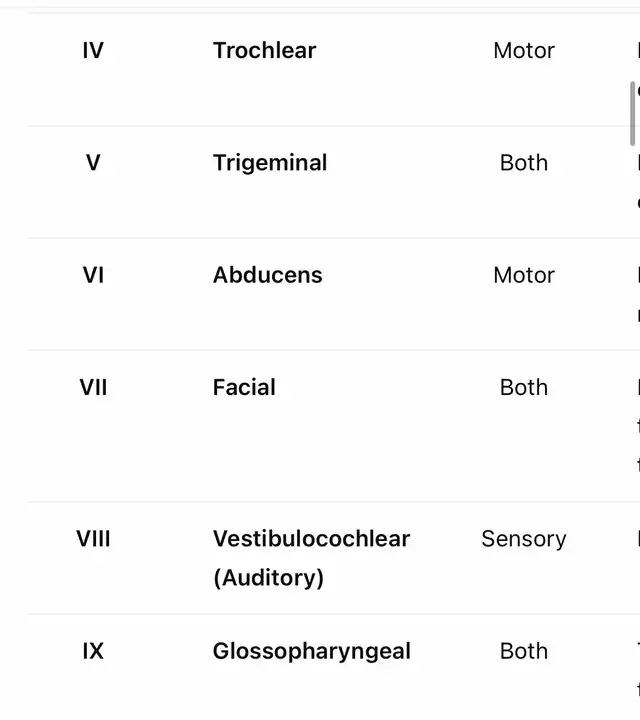Click the Roman numeral VII cell
The width and height of the screenshot is (640, 720).
pos(93,387)
